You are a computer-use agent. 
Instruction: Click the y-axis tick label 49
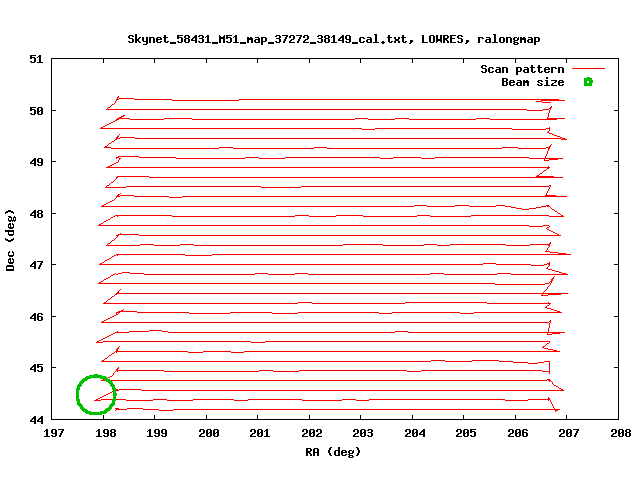(x=36, y=162)
